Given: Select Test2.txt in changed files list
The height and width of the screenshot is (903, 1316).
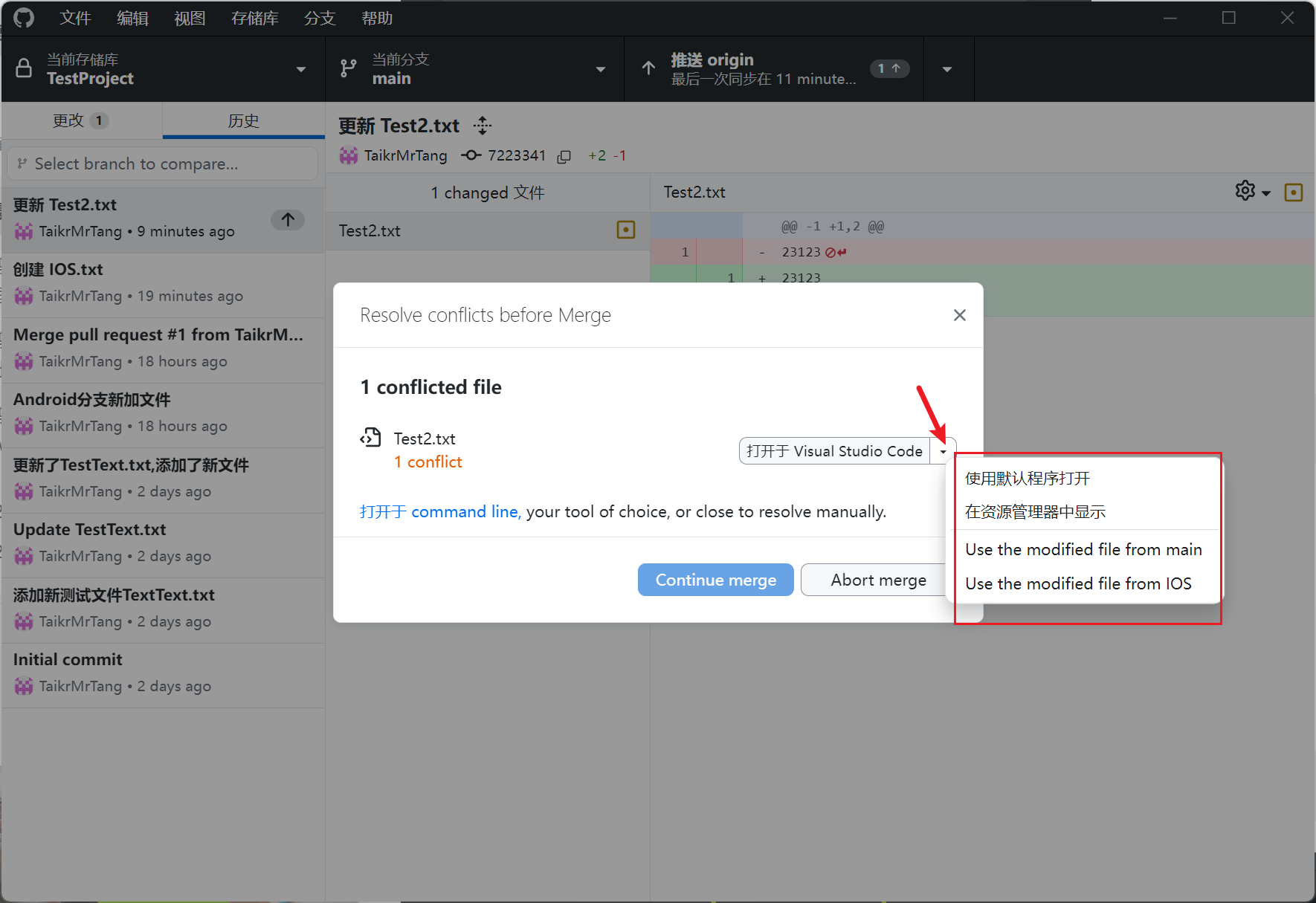Looking at the screenshot, I should [488, 230].
